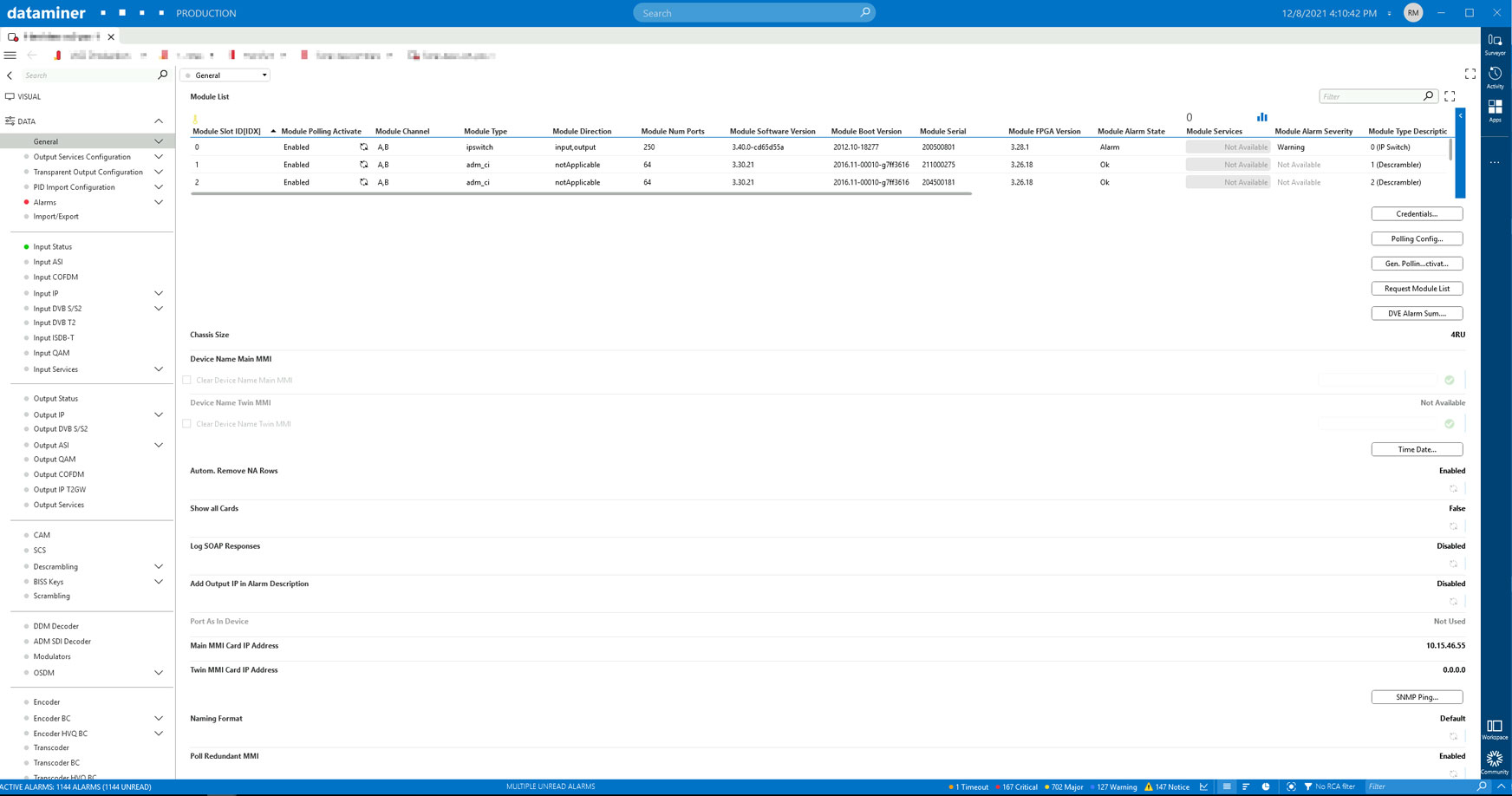Check Clear Device Name Twin MMI checkbox
Screen dimensions: 1512x796
pos(186,424)
